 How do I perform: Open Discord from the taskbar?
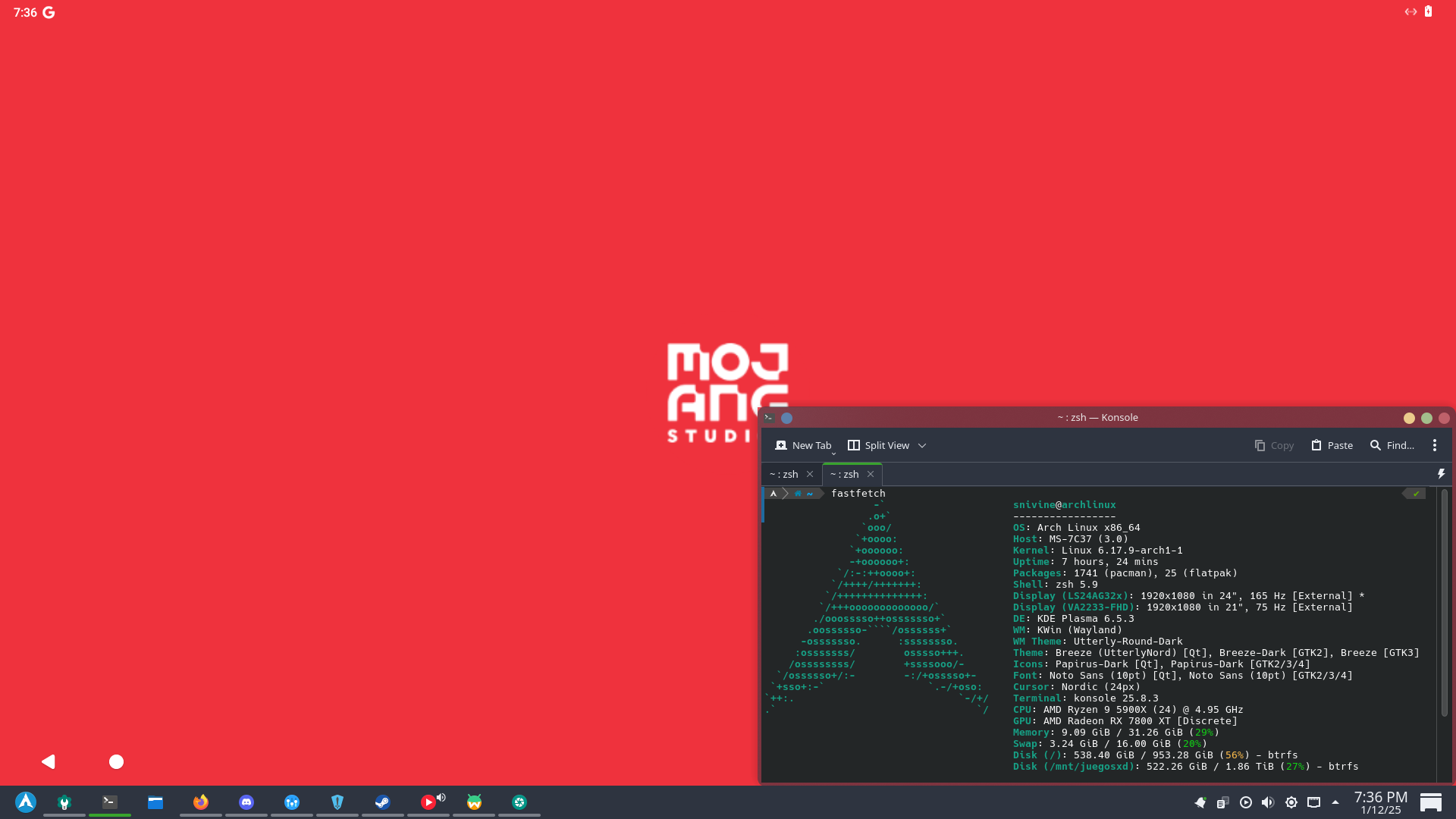click(246, 802)
